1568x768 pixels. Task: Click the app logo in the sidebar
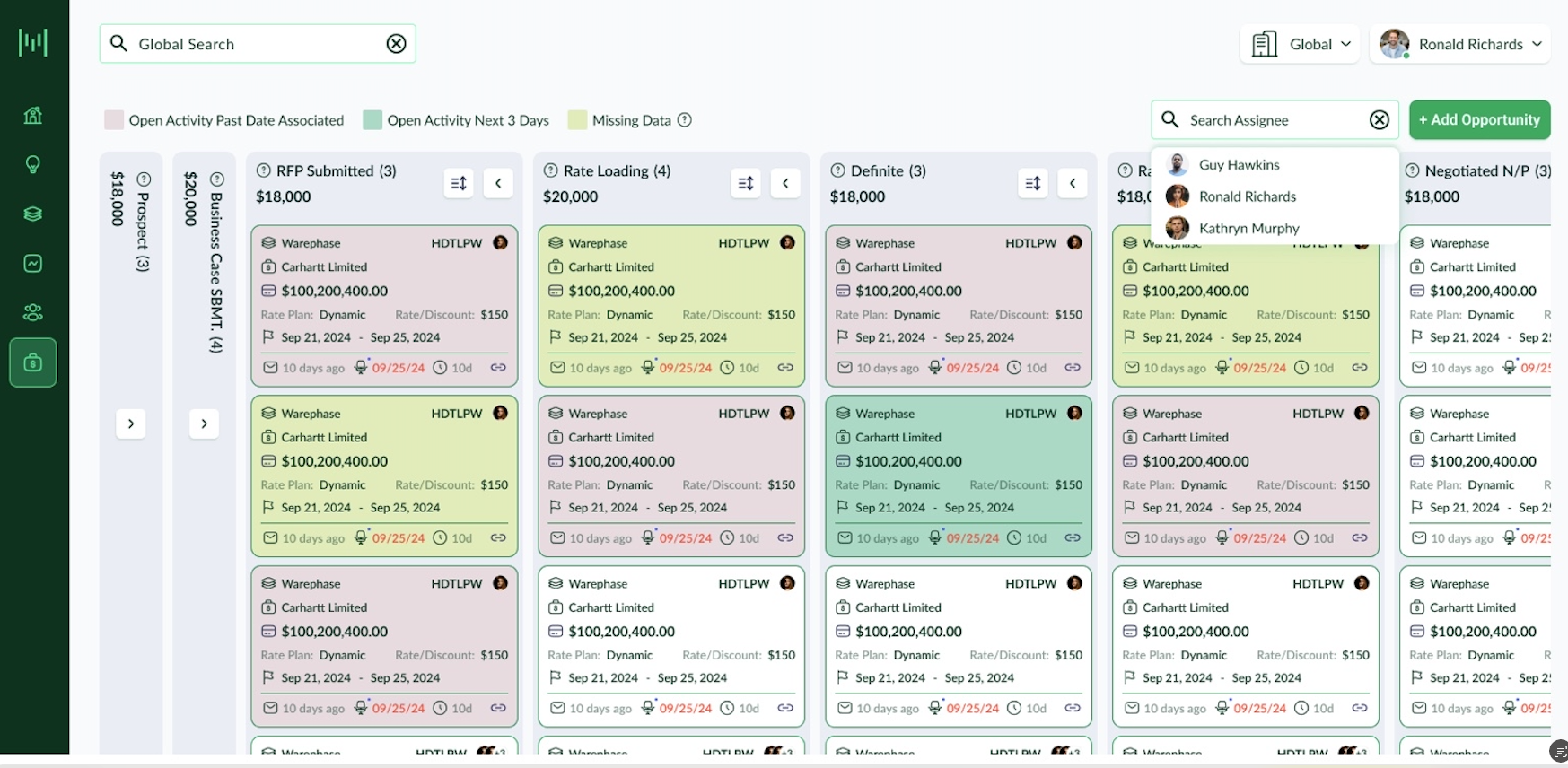[x=33, y=42]
